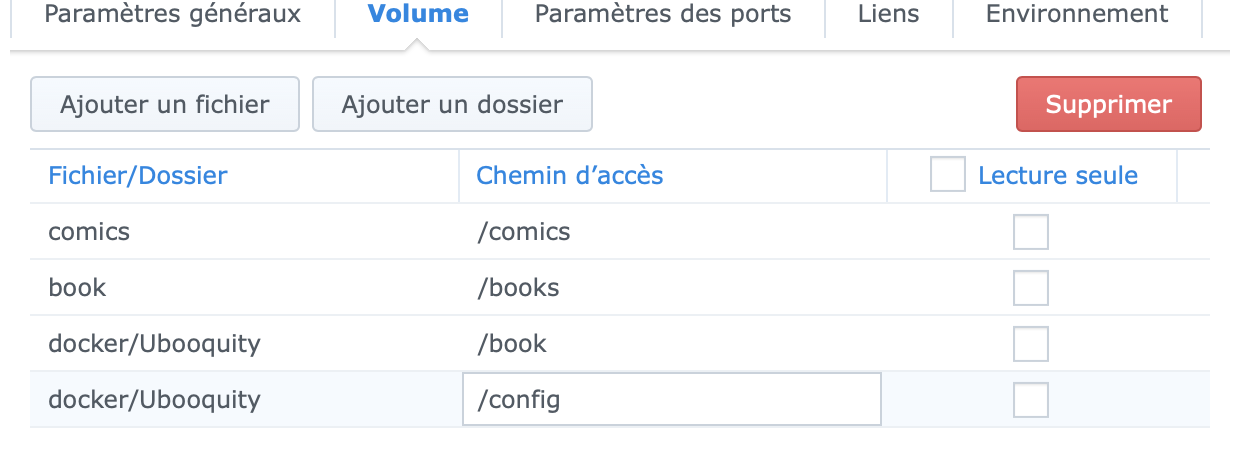Check read-only for the /books path row

pos(1031,288)
